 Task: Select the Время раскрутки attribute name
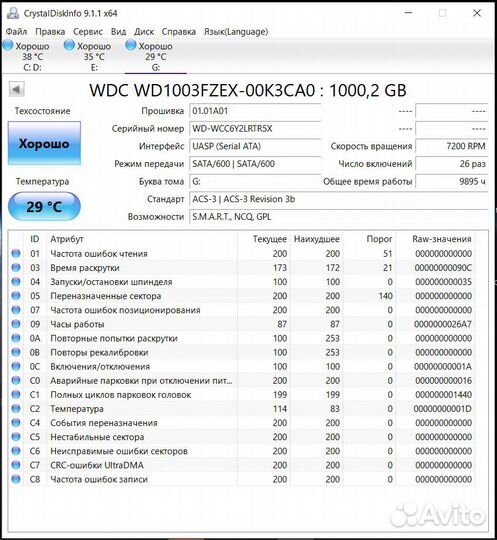click(x=85, y=268)
